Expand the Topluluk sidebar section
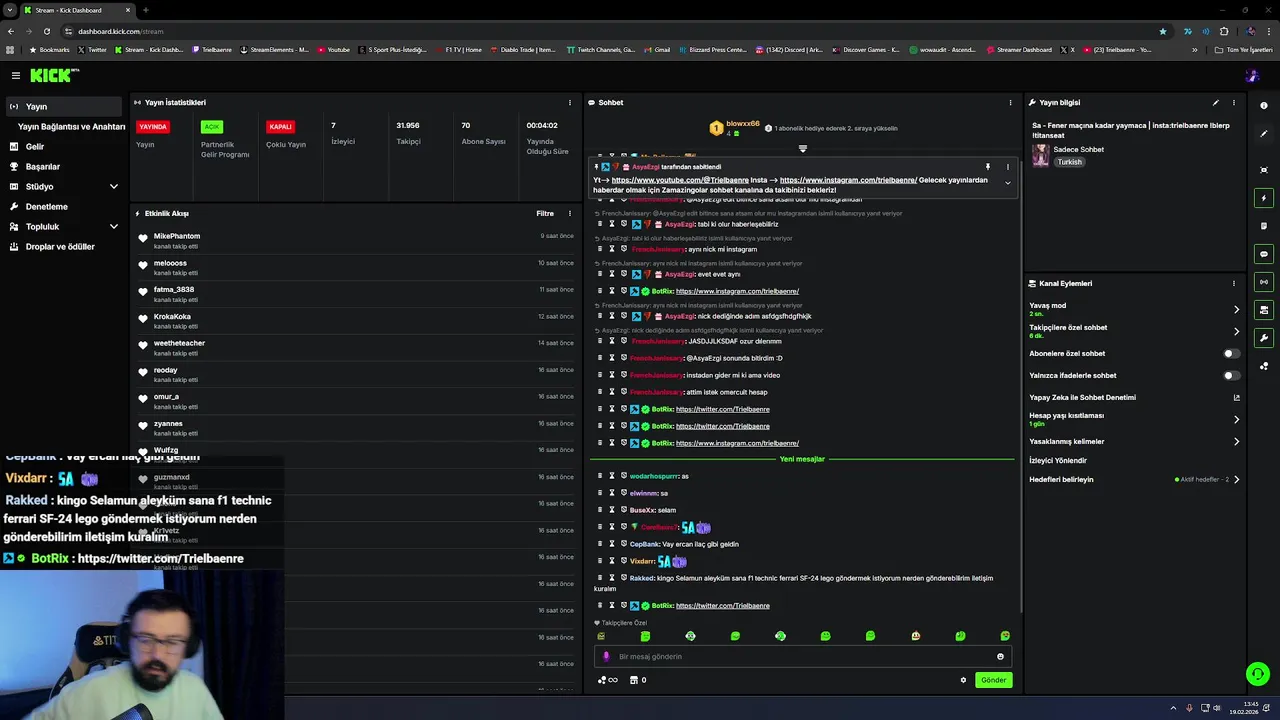 pyautogui.click(x=113, y=226)
